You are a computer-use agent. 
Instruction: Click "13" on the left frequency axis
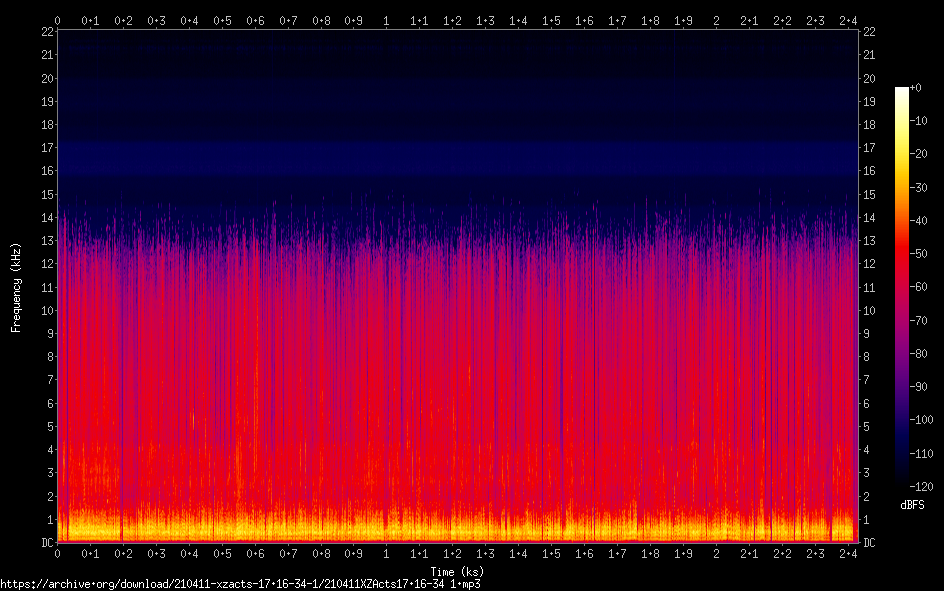click(48, 241)
